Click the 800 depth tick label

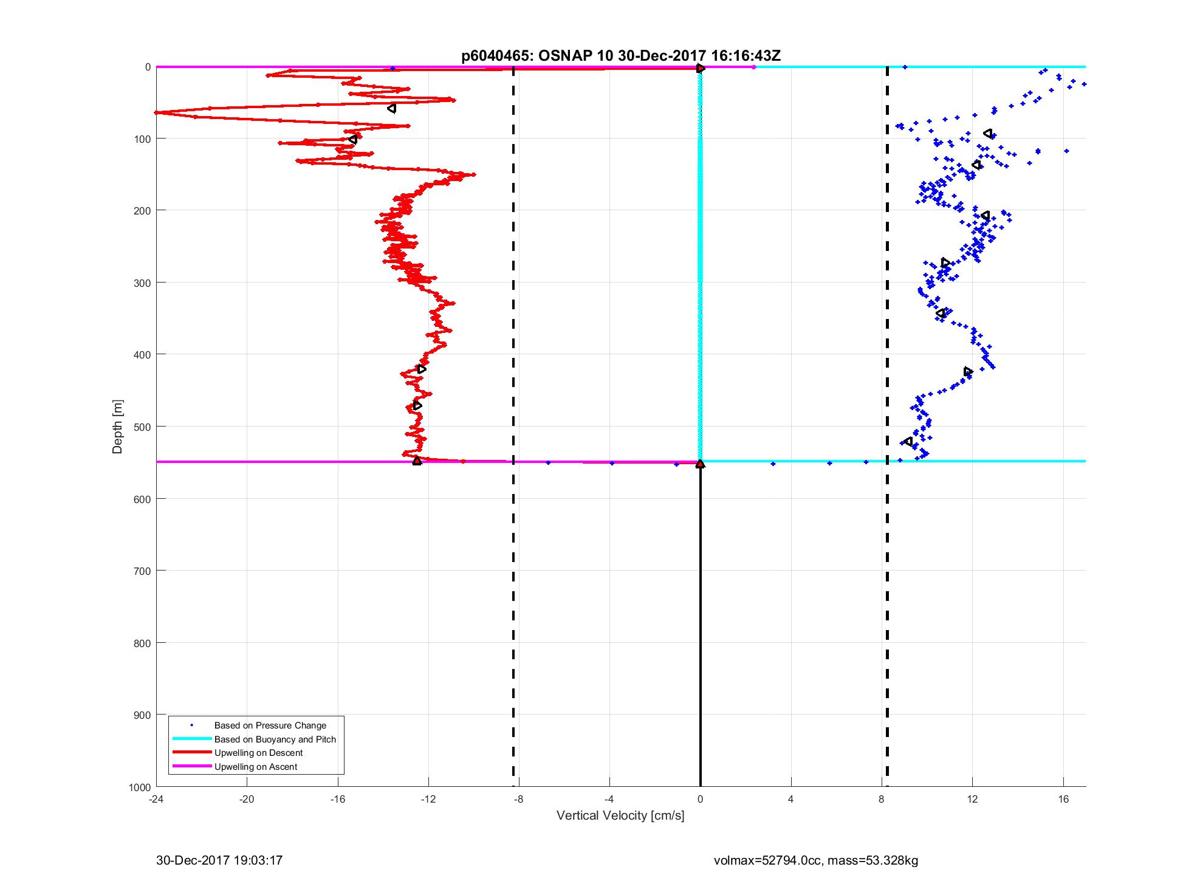click(141, 643)
